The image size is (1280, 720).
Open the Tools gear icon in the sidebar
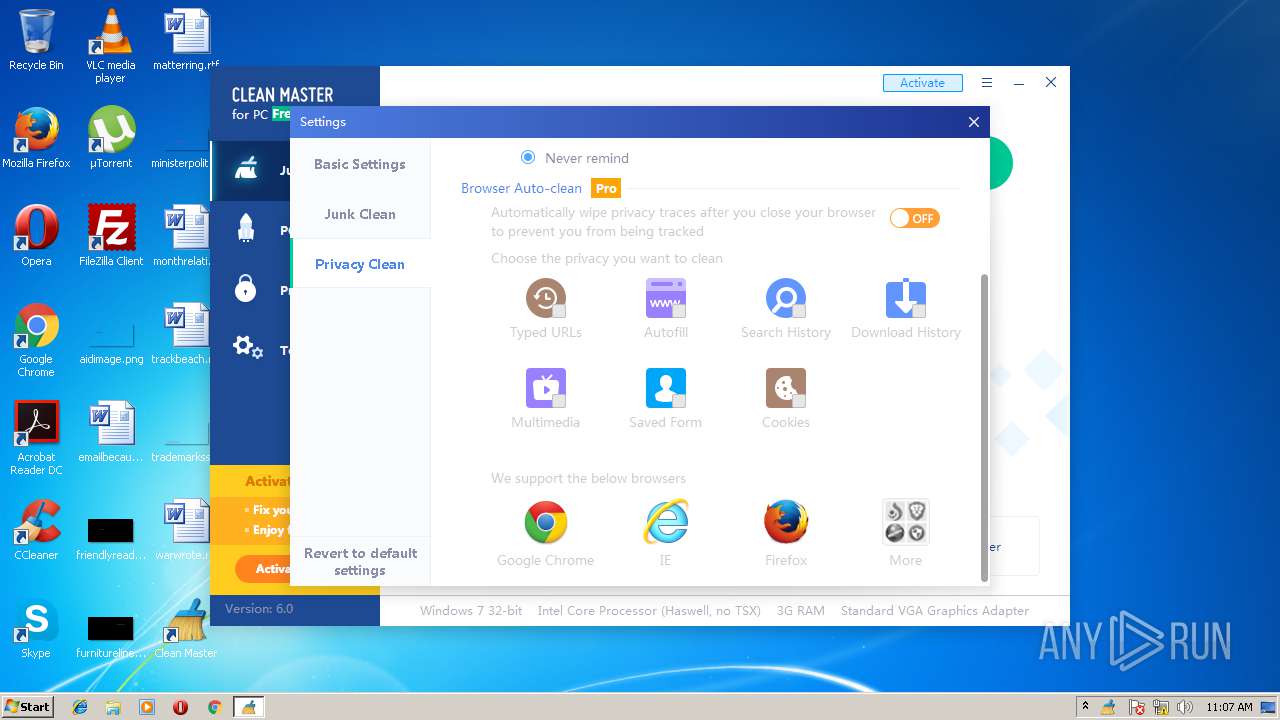[247, 348]
